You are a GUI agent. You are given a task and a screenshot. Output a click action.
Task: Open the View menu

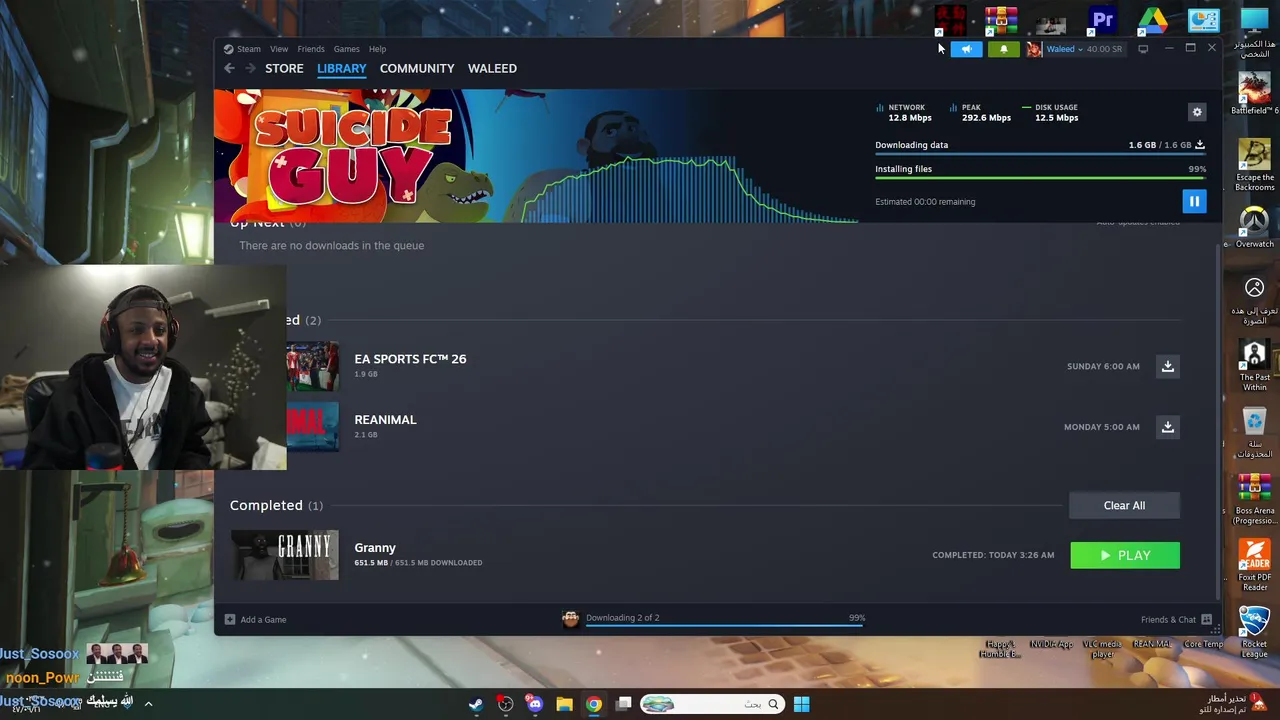279,49
